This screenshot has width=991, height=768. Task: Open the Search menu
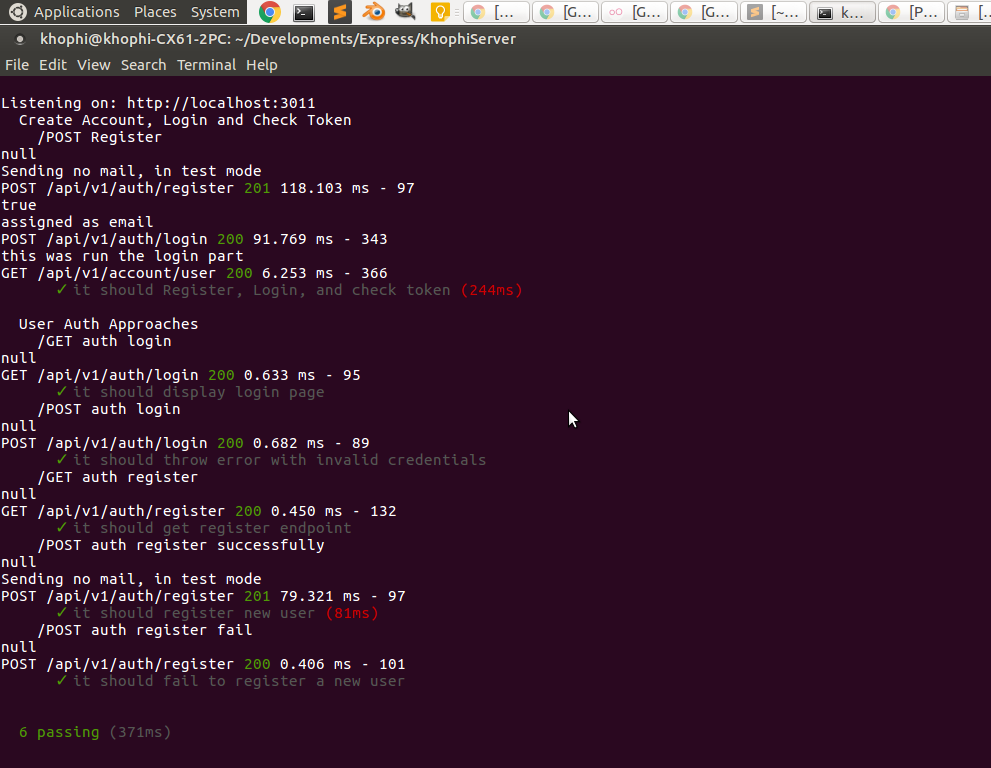(143, 65)
